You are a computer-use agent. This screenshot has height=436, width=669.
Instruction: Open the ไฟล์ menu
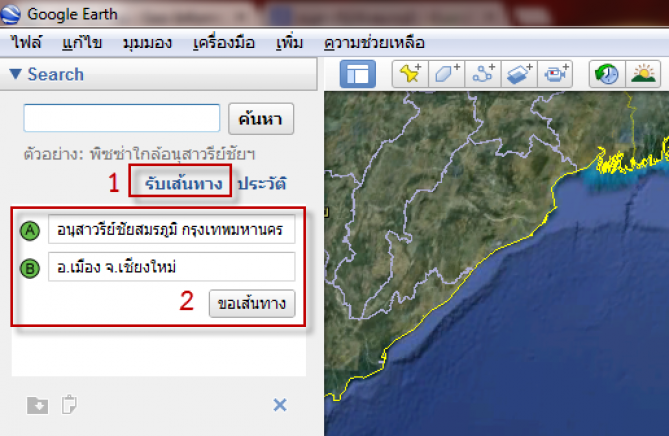pos(26,43)
